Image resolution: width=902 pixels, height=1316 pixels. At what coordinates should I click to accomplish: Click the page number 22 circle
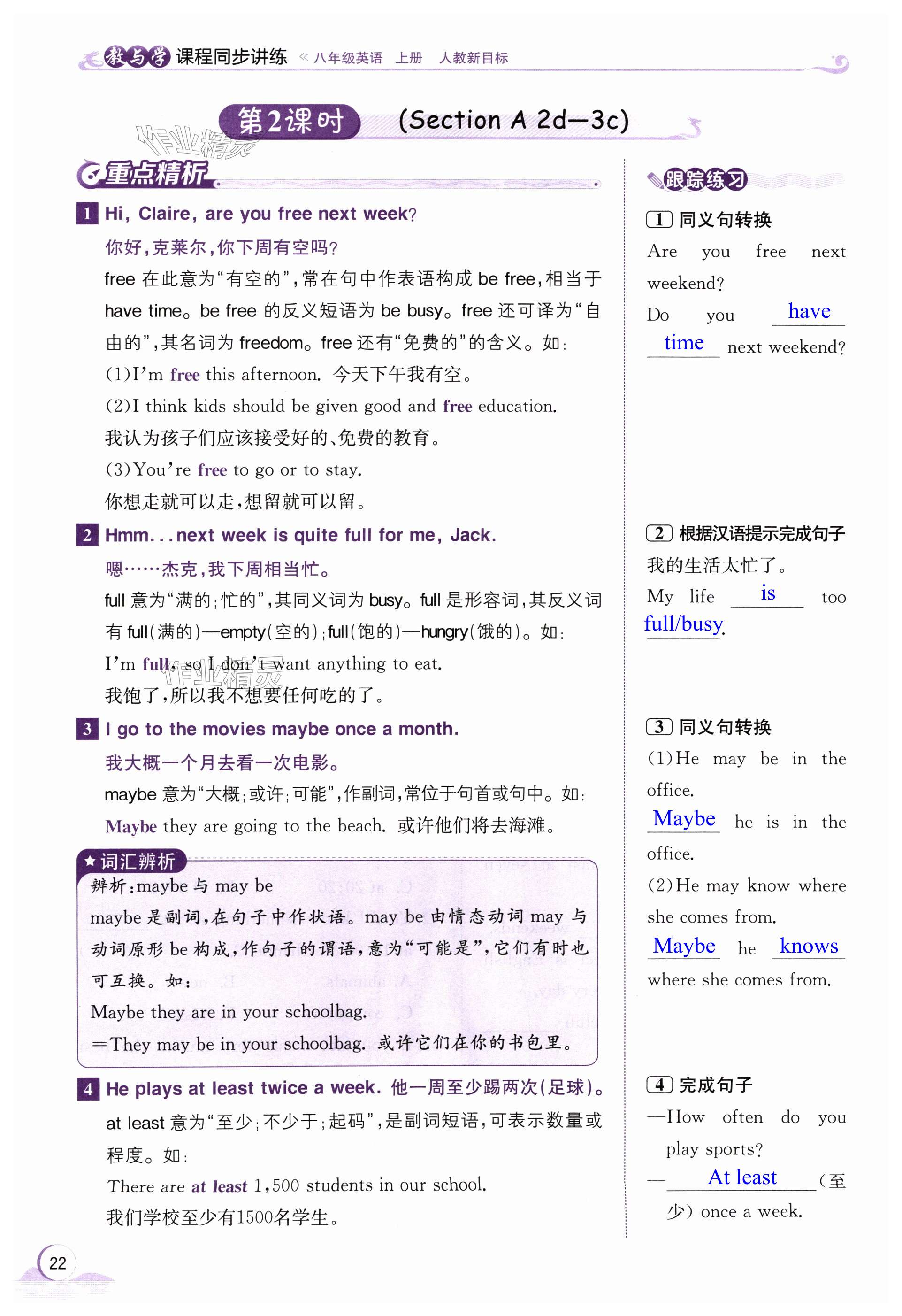click(57, 1263)
